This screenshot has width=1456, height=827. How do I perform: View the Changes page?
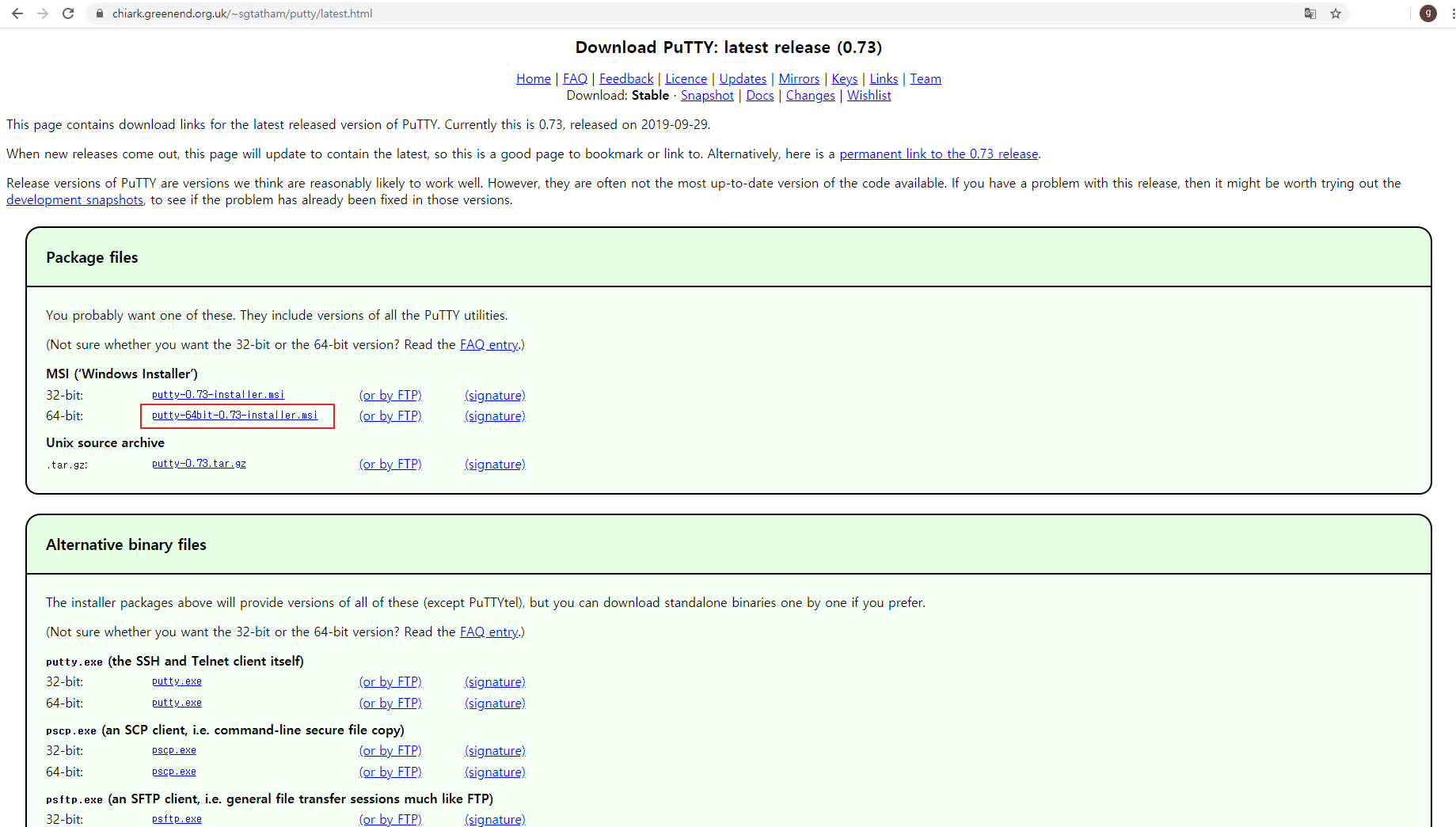tap(810, 95)
